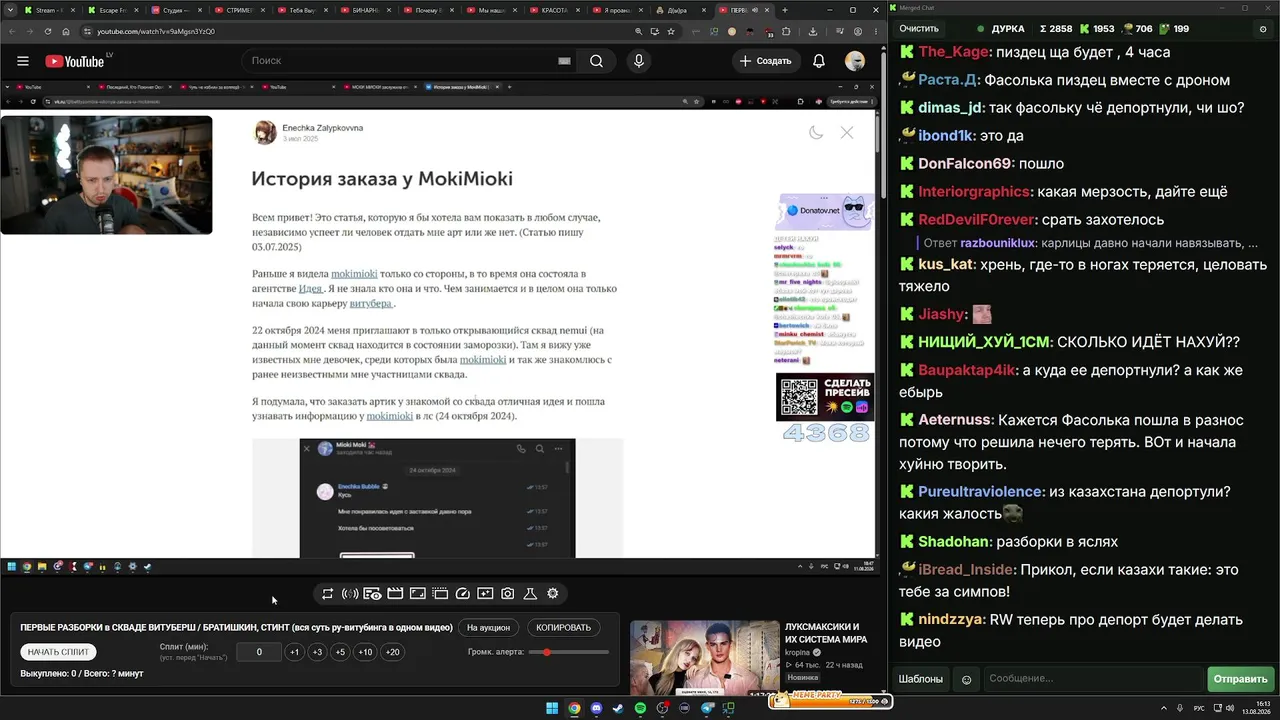The height and width of the screenshot is (720, 1280).
Task: Click the Очистить button in Merged Chat
Action: pyautogui.click(x=919, y=29)
